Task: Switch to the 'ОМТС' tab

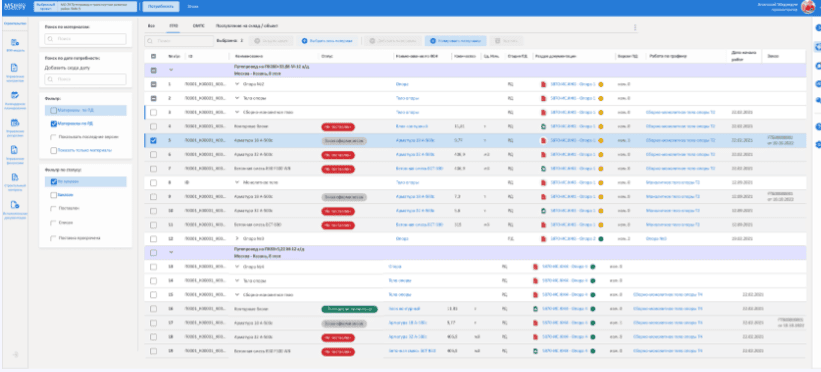Action: click(x=198, y=25)
